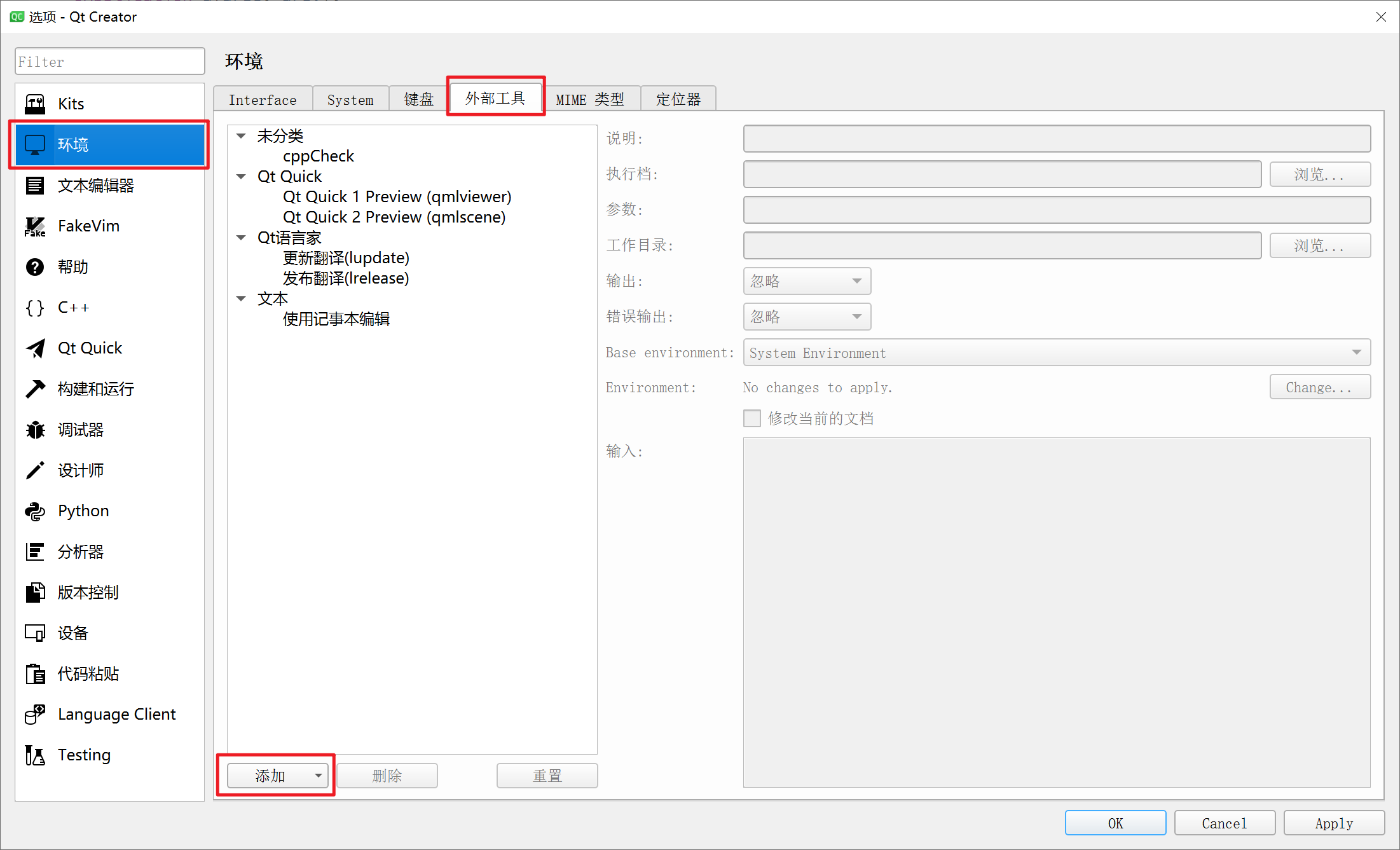Click the 重置 button
Screen dimensions: 1400x850
[x=547, y=776]
